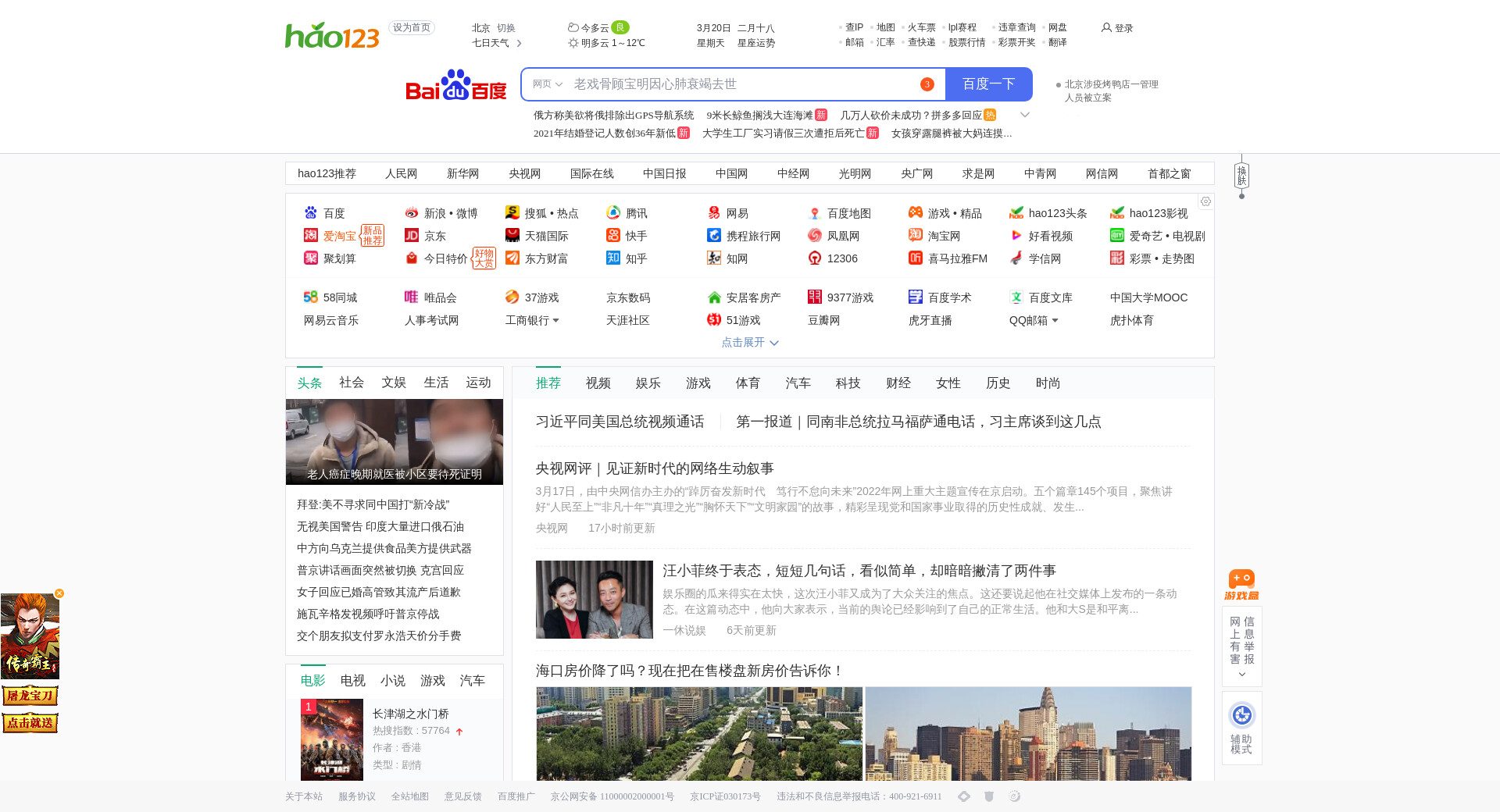This screenshot has width=1500, height=812.
Task: Click the Baidu search input field
Action: (742, 84)
